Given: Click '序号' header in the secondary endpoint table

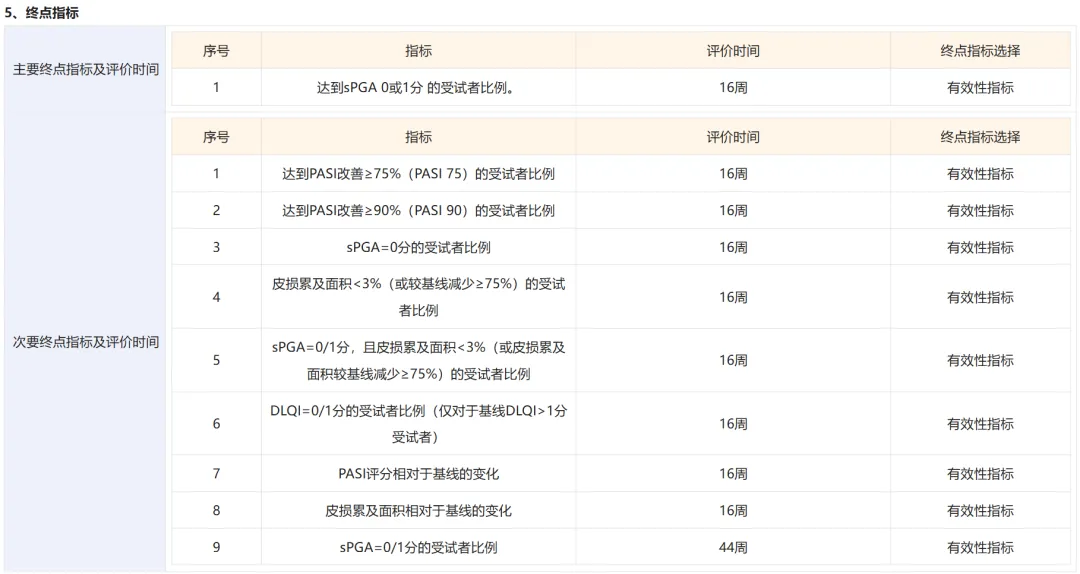Looking at the screenshot, I should click(216, 137).
